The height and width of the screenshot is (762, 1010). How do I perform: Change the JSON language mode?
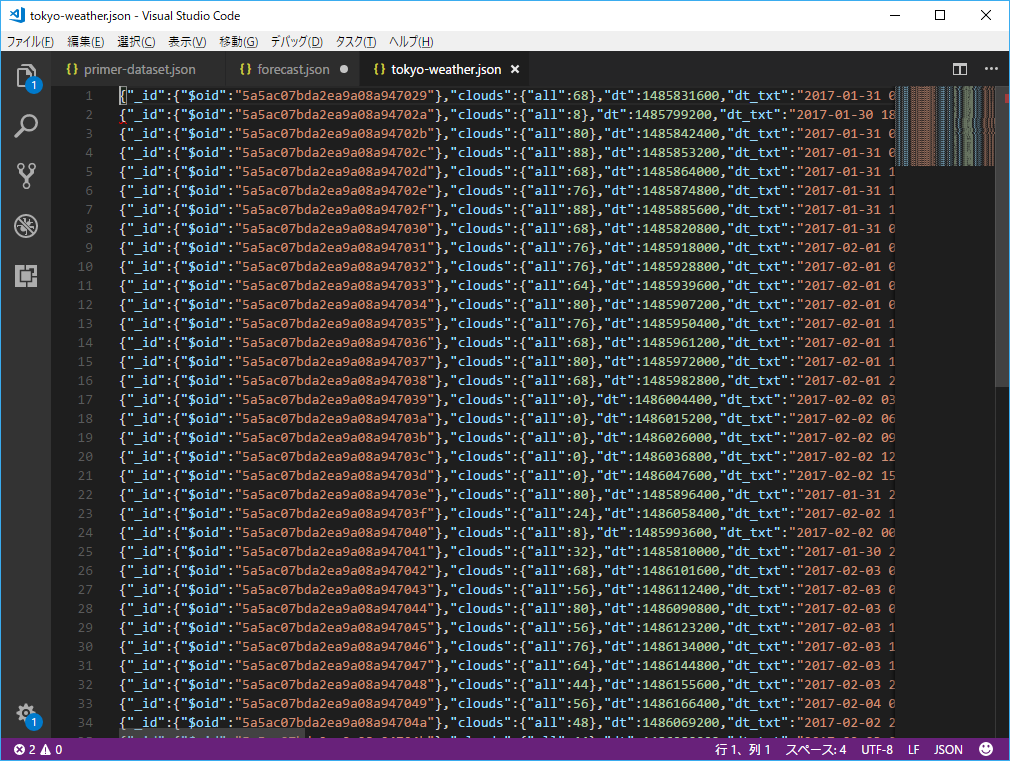point(948,749)
